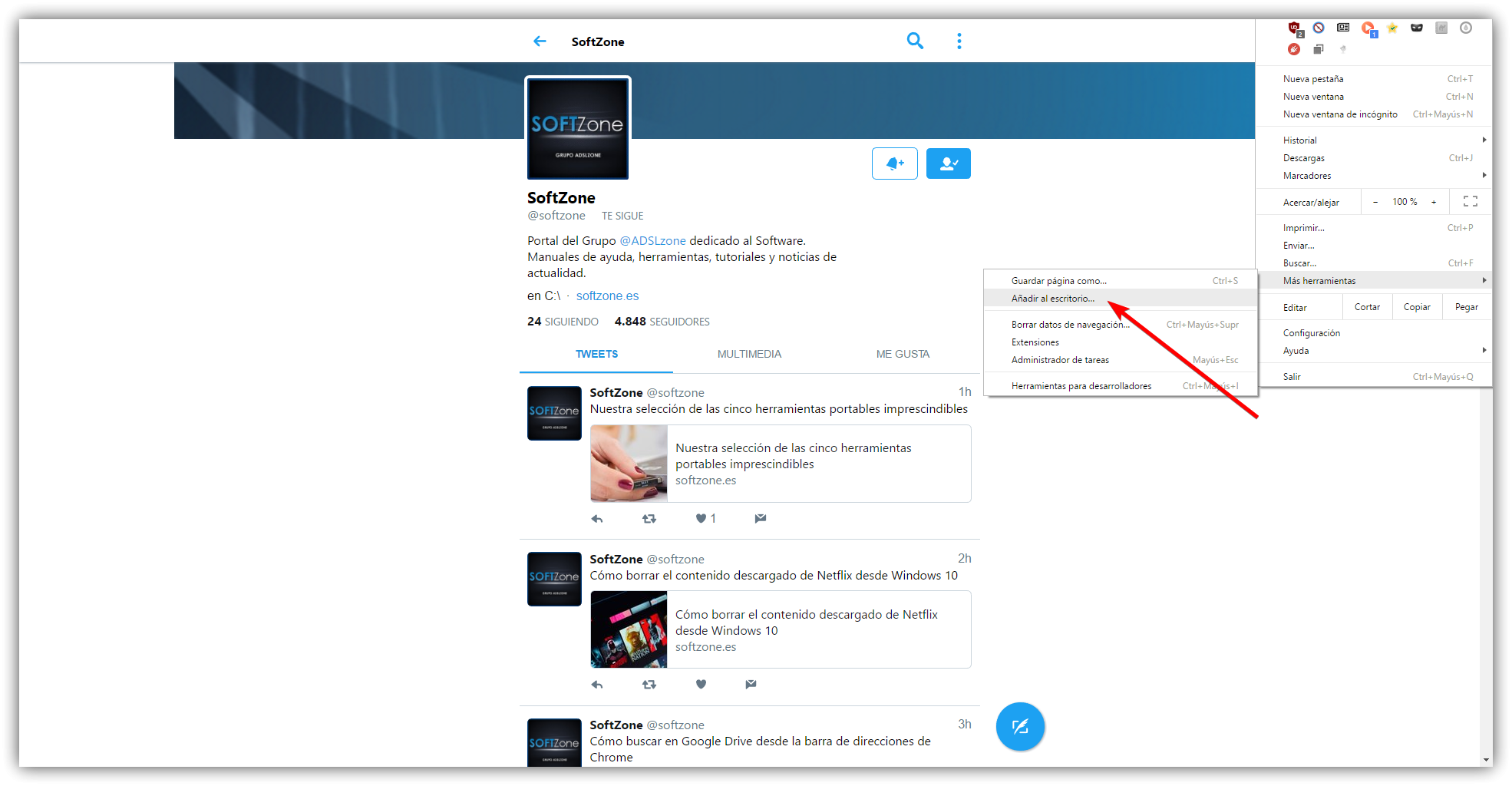Choose Imprimir... in the menu
Screen dimensions: 1512x786
coord(1375,228)
